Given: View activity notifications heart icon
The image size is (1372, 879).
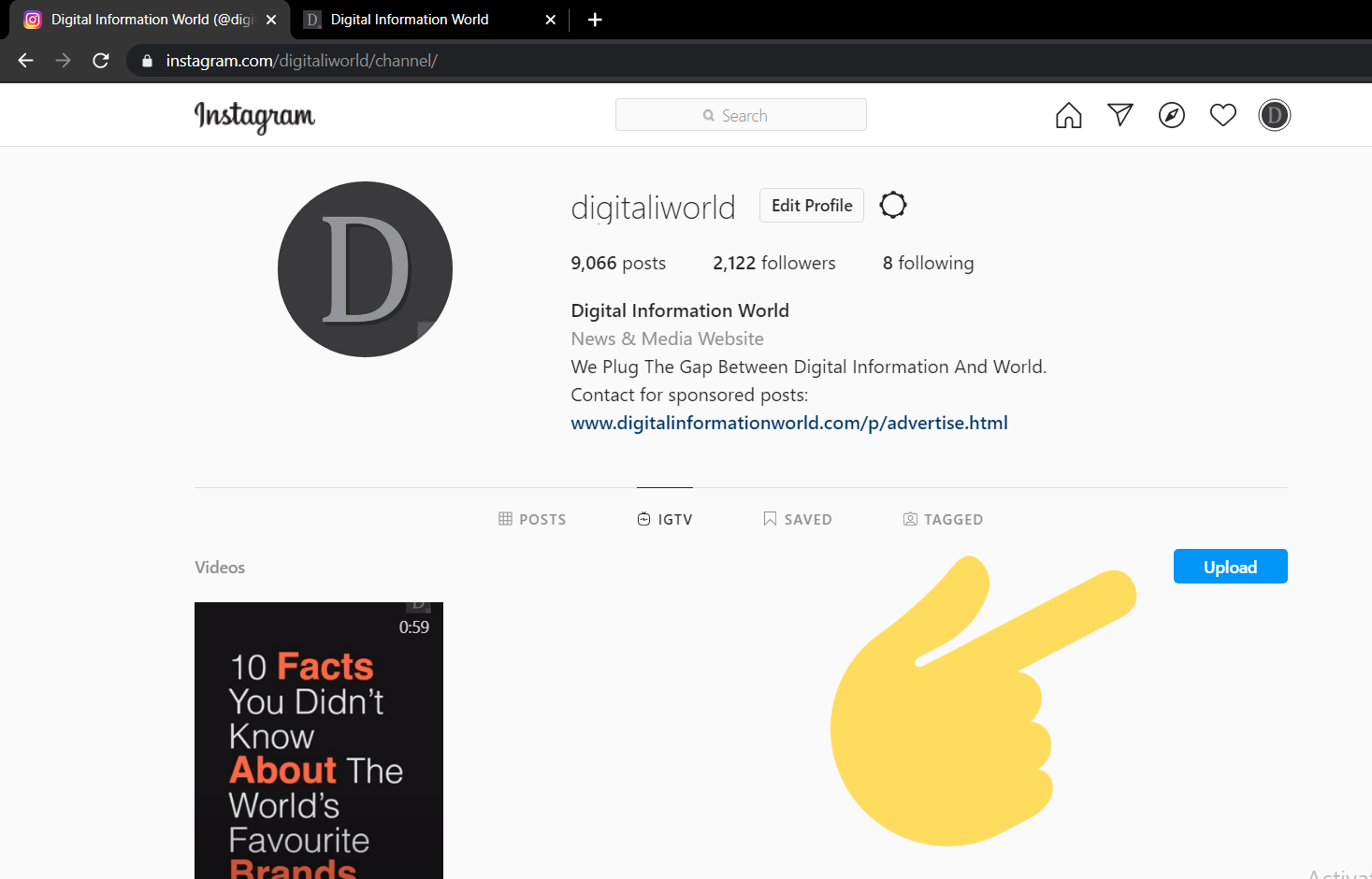Looking at the screenshot, I should click(x=1222, y=114).
